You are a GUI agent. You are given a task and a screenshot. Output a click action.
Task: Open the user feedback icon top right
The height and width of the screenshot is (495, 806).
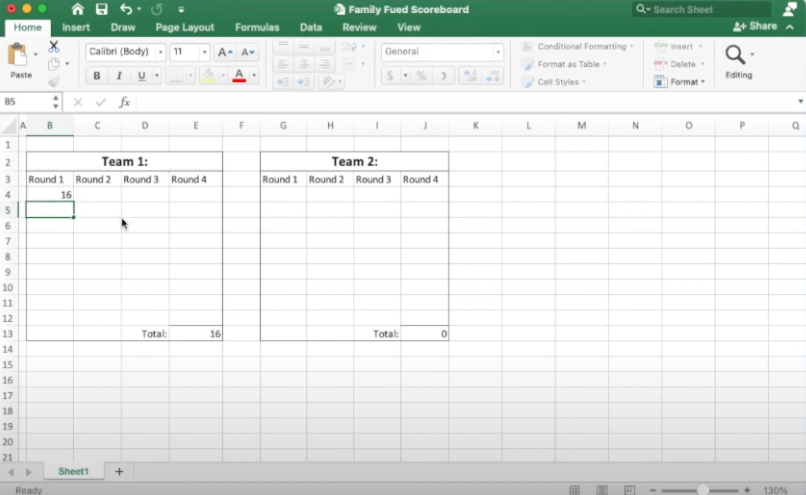tap(790, 9)
